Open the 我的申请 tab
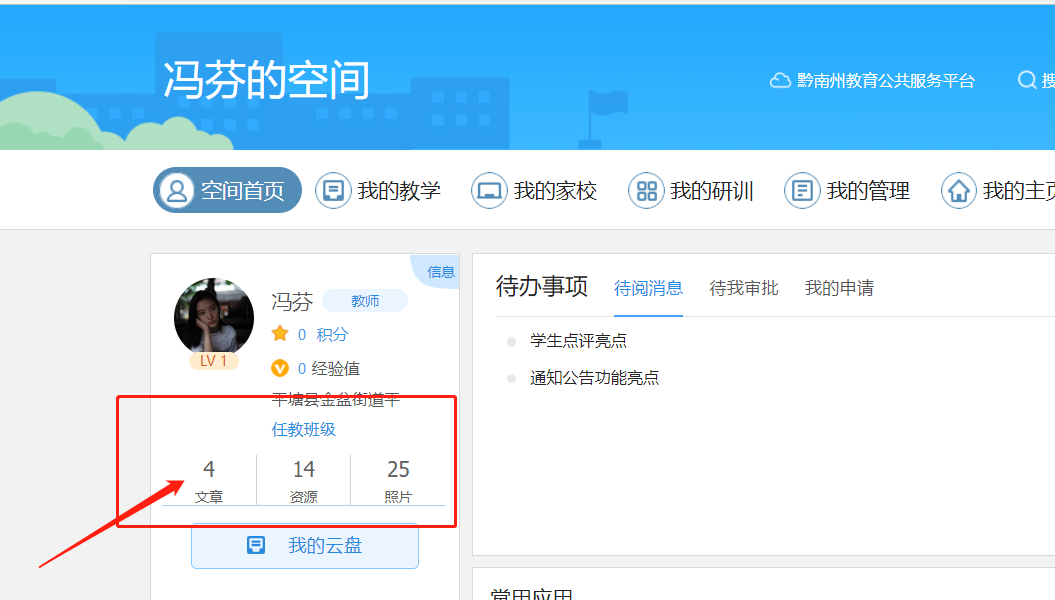The width and height of the screenshot is (1055, 600). 839,288
